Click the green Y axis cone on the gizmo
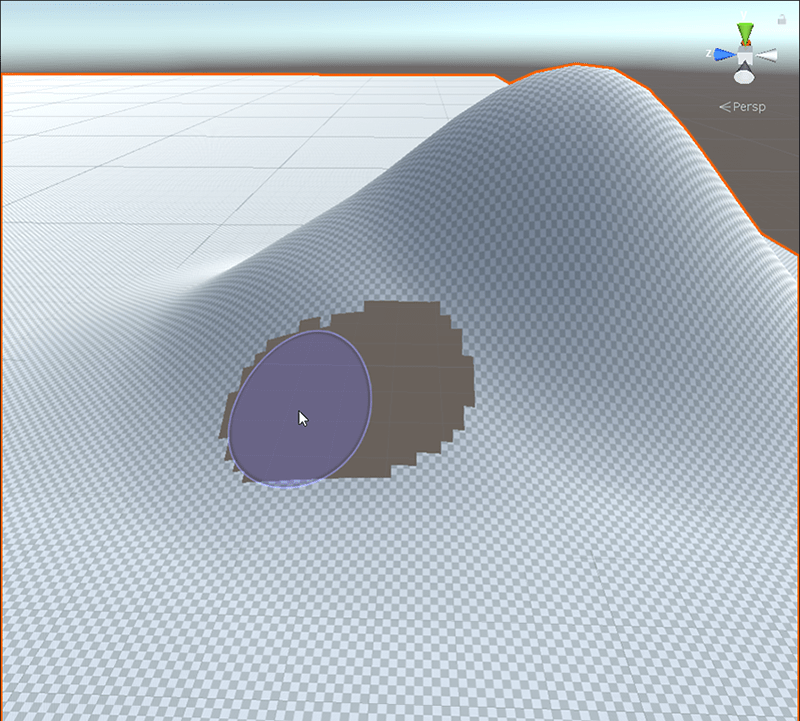 [x=745, y=31]
